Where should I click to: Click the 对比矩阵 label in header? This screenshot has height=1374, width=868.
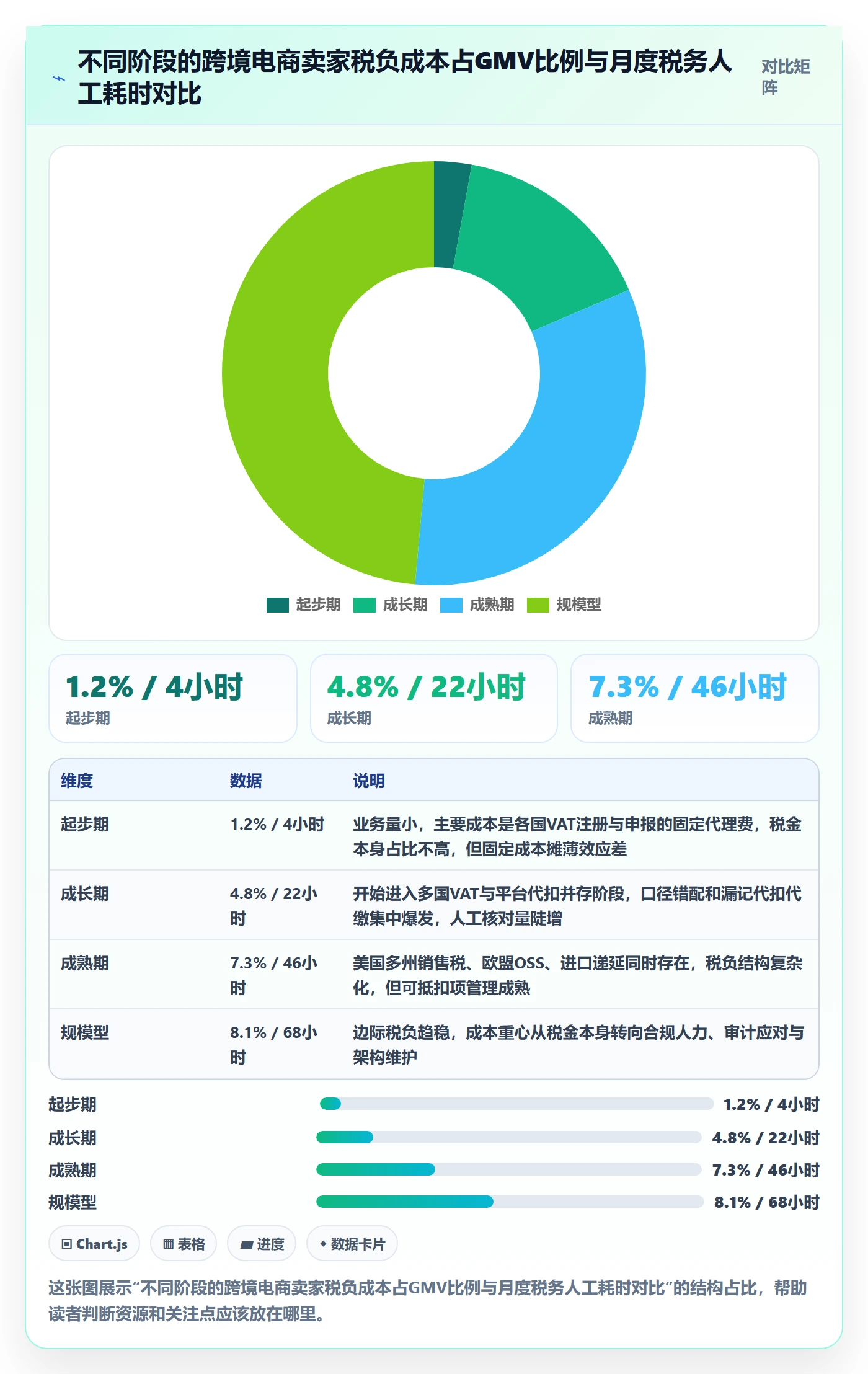pos(786,77)
